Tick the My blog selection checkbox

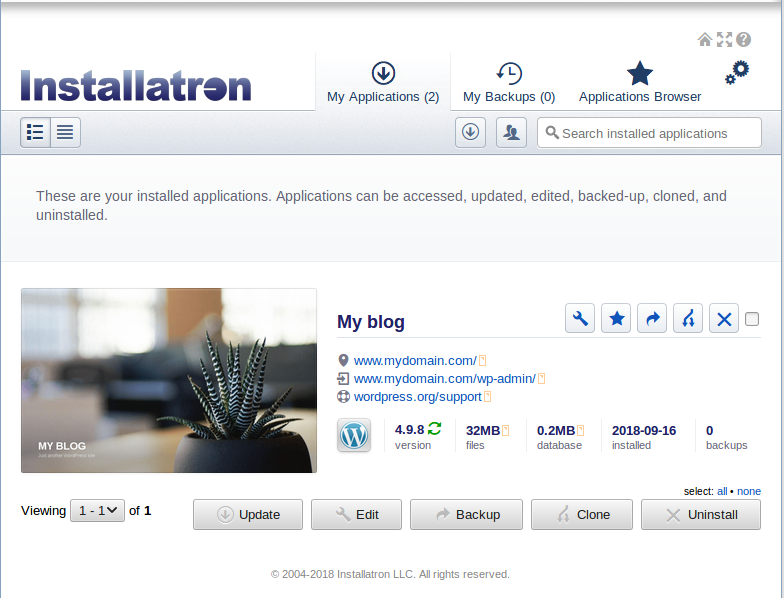tap(752, 319)
